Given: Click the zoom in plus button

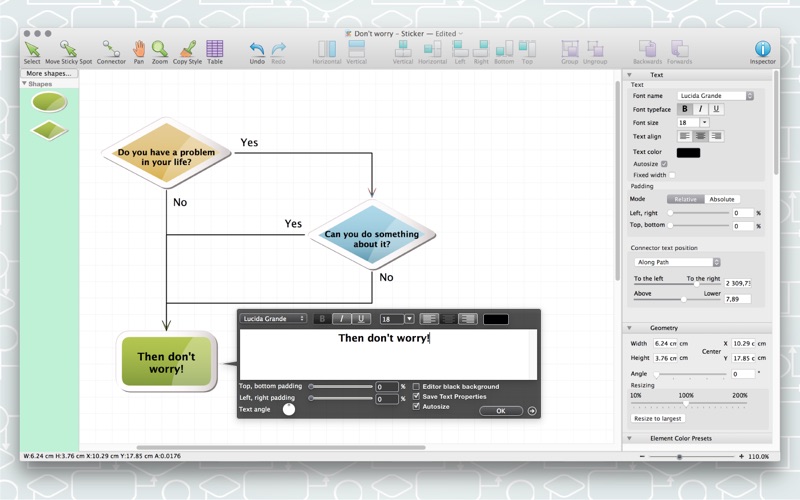Looking at the screenshot, I should click(x=741, y=456).
